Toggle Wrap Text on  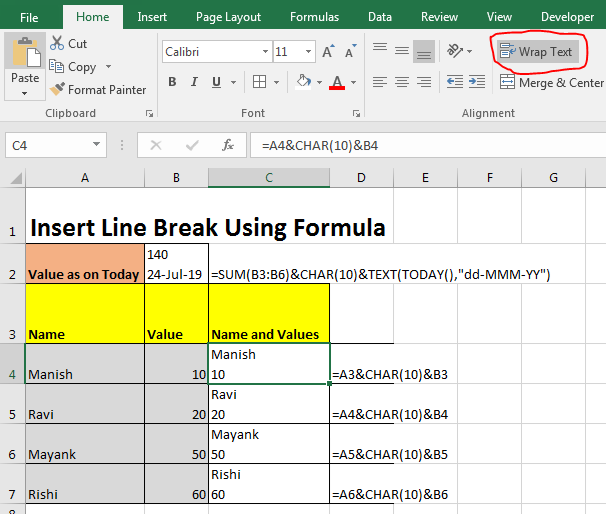click(538, 51)
